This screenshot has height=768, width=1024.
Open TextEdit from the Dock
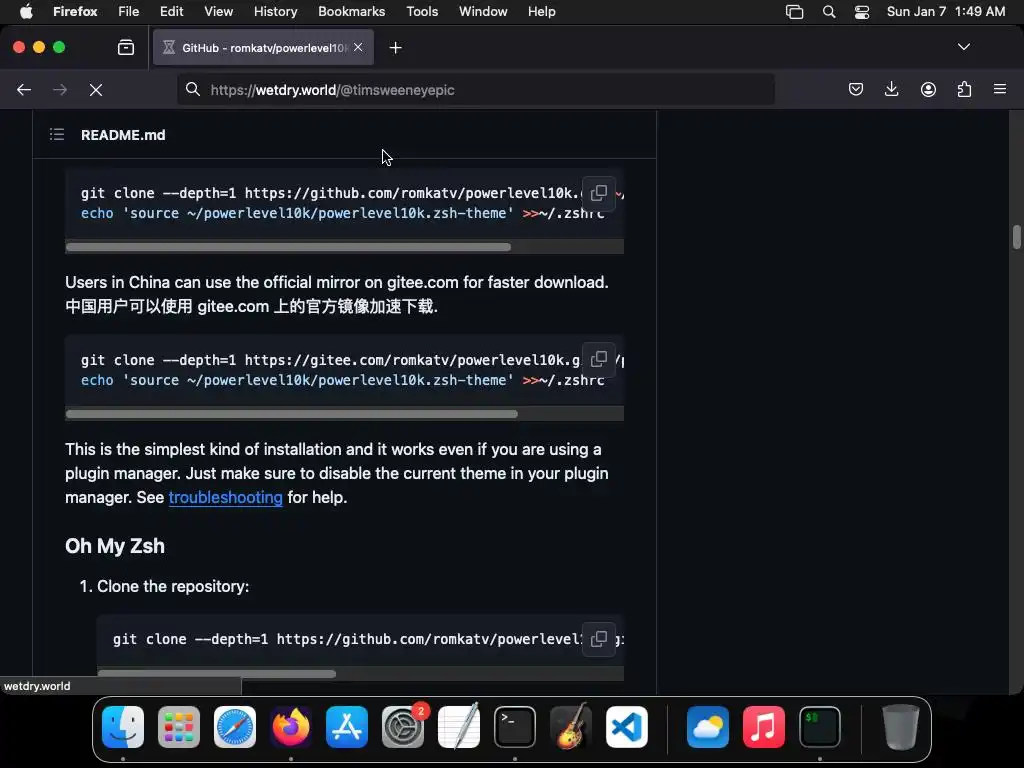(x=459, y=727)
